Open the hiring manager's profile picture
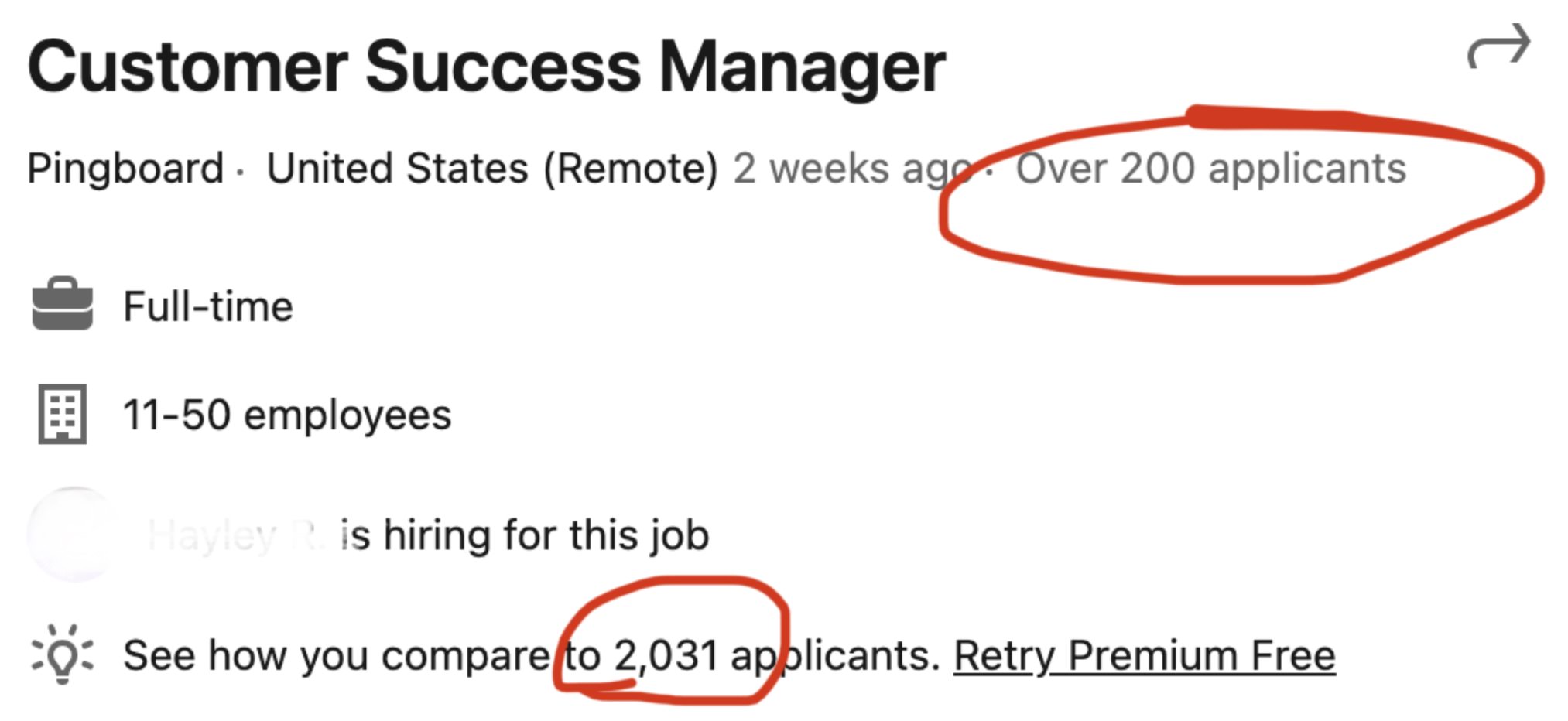This screenshot has height=721, width=1568. tap(74, 534)
